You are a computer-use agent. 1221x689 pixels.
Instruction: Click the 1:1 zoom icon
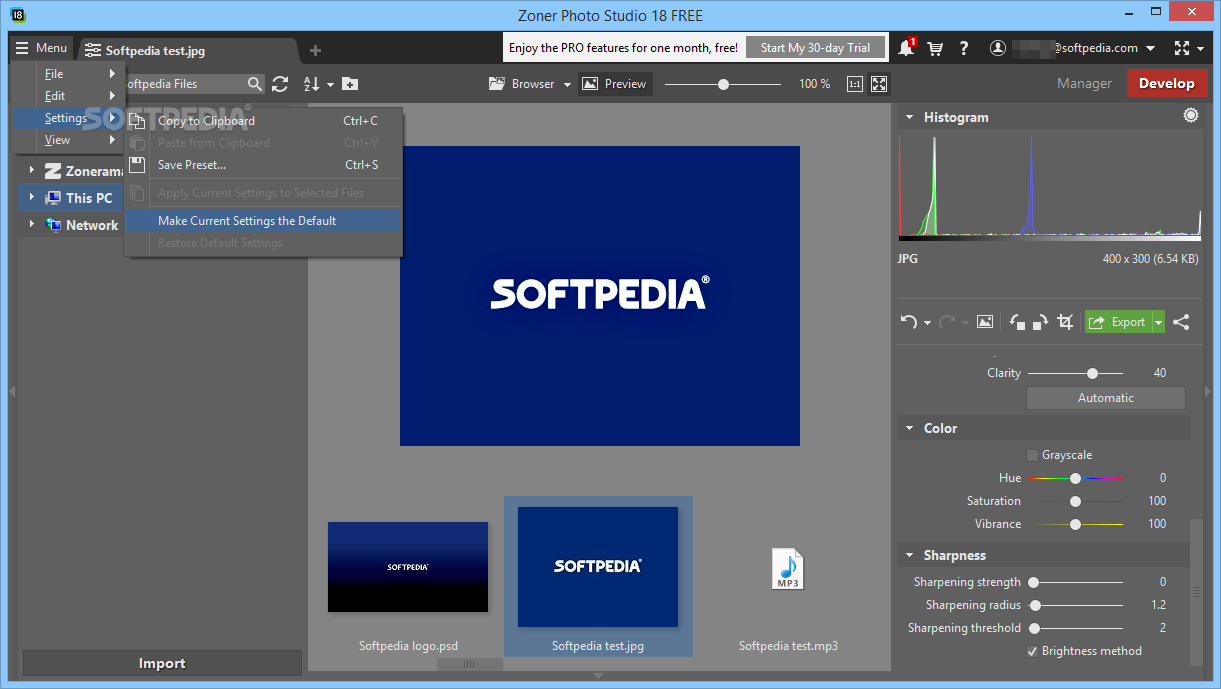coord(855,84)
